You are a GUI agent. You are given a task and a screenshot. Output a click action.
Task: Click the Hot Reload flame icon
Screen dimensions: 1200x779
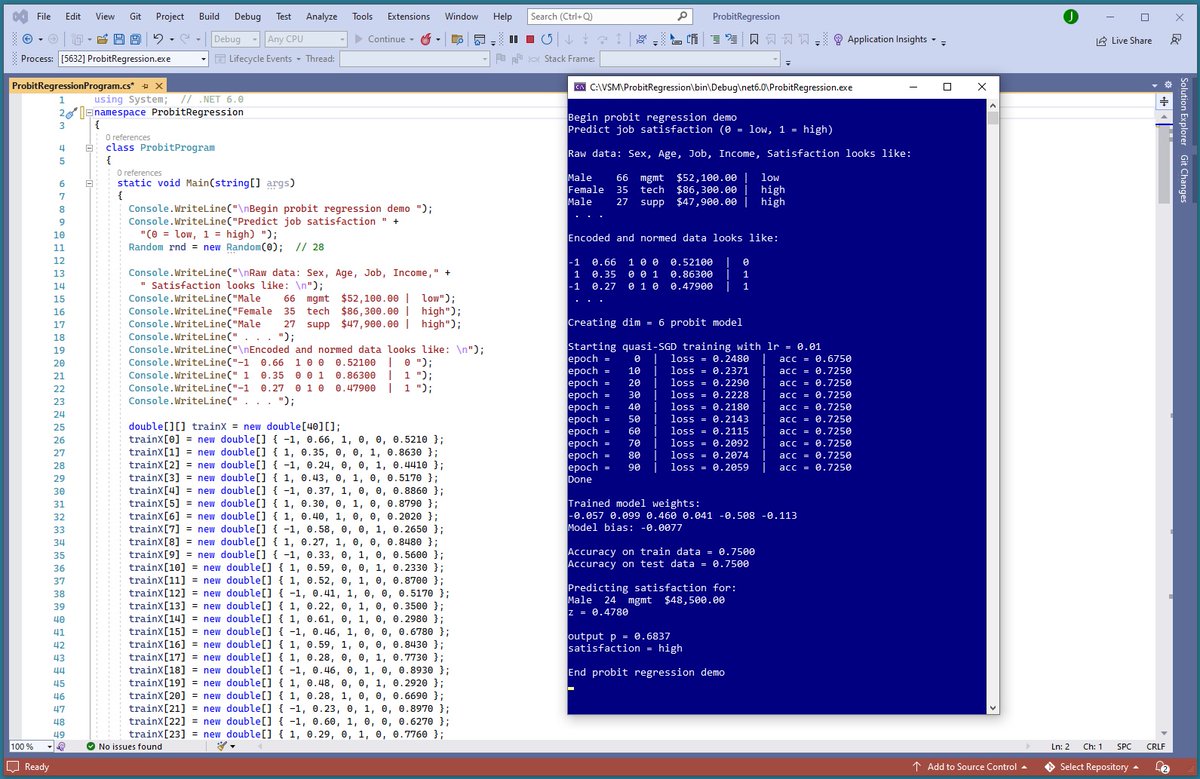(426, 39)
